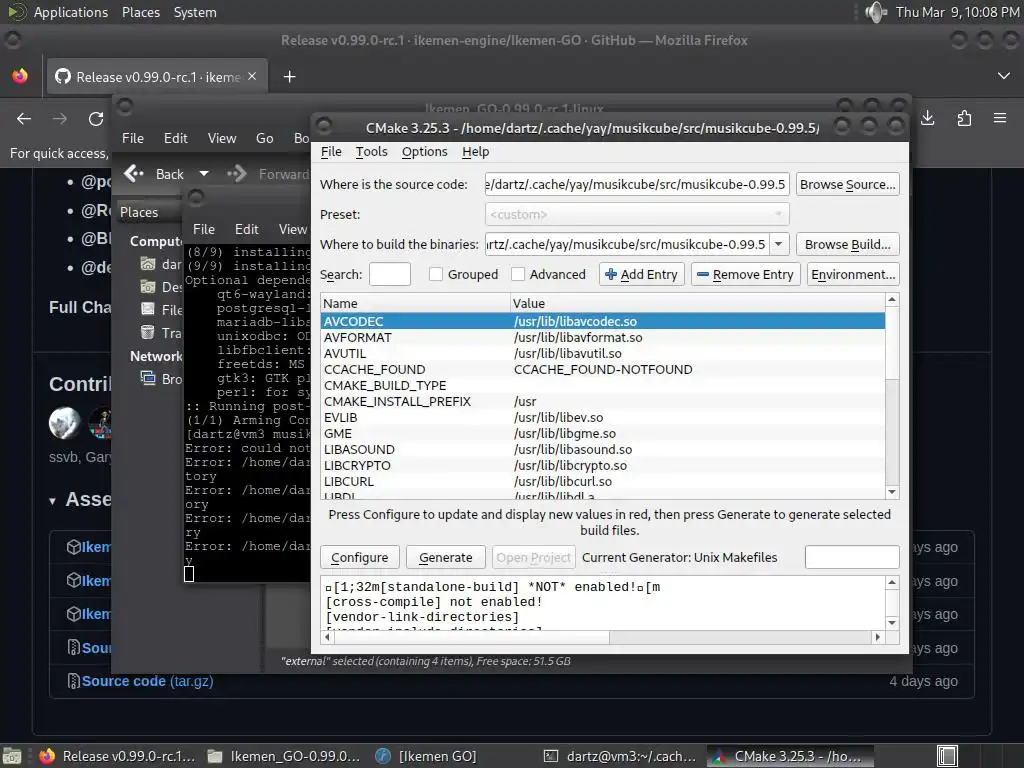
Task: Select the AVUTIL cache entry
Action: click(x=602, y=353)
